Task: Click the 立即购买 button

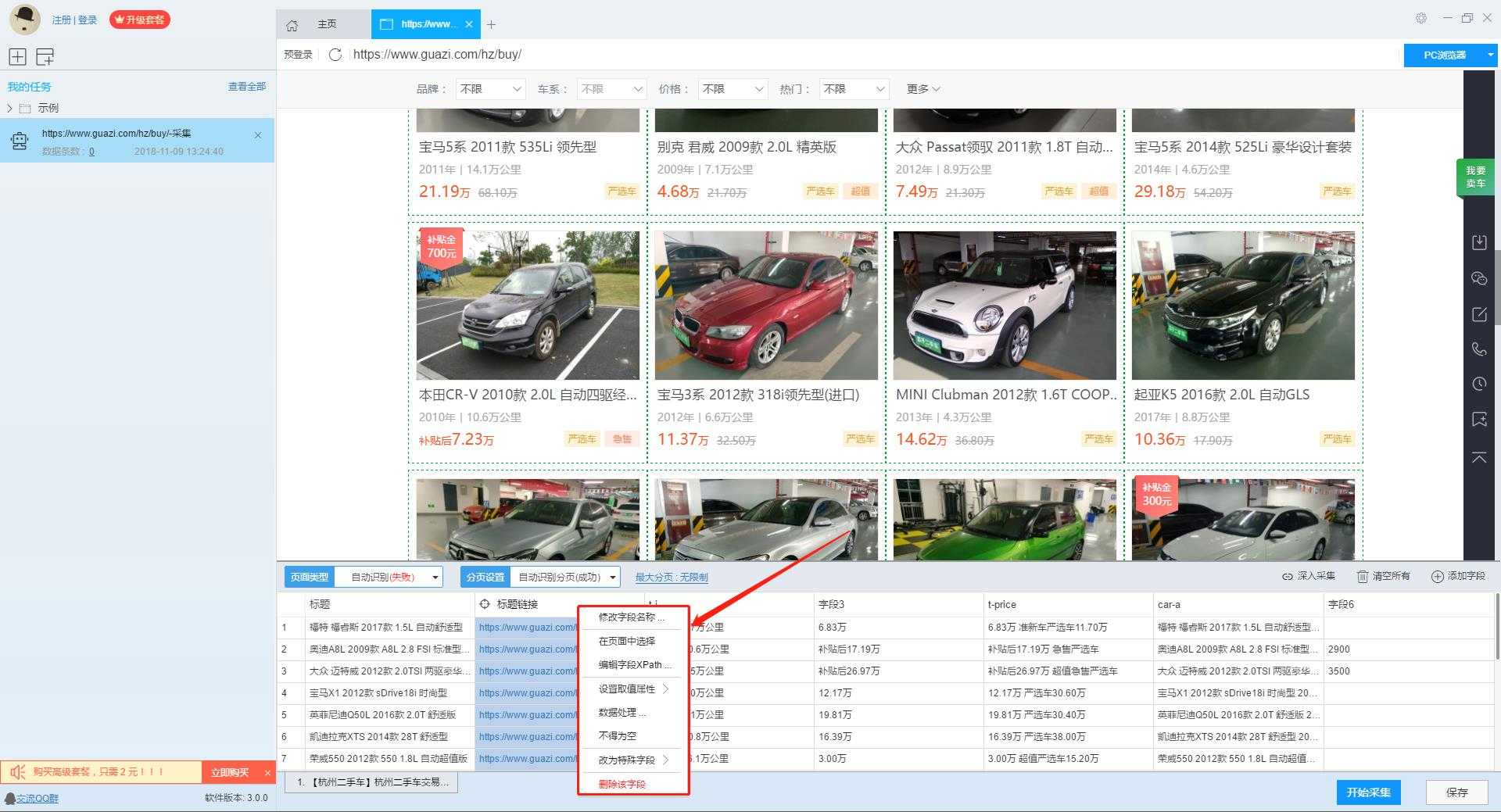Action: point(230,772)
